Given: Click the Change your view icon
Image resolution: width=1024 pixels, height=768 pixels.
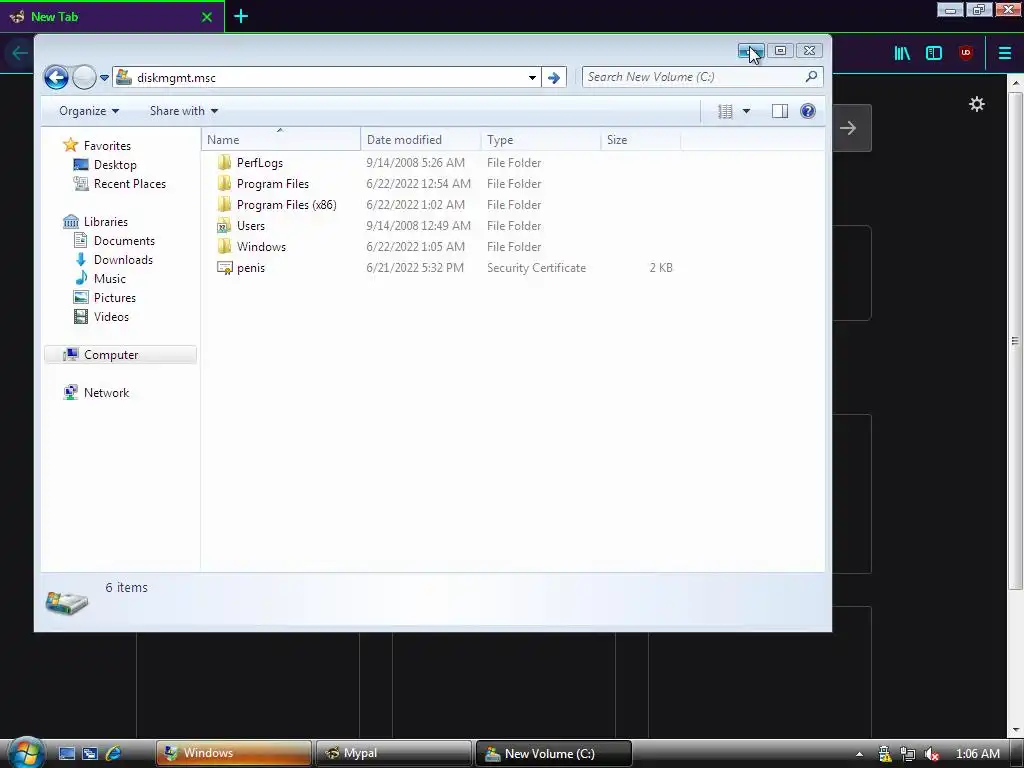Looking at the screenshot, I should tap(725, 111).
